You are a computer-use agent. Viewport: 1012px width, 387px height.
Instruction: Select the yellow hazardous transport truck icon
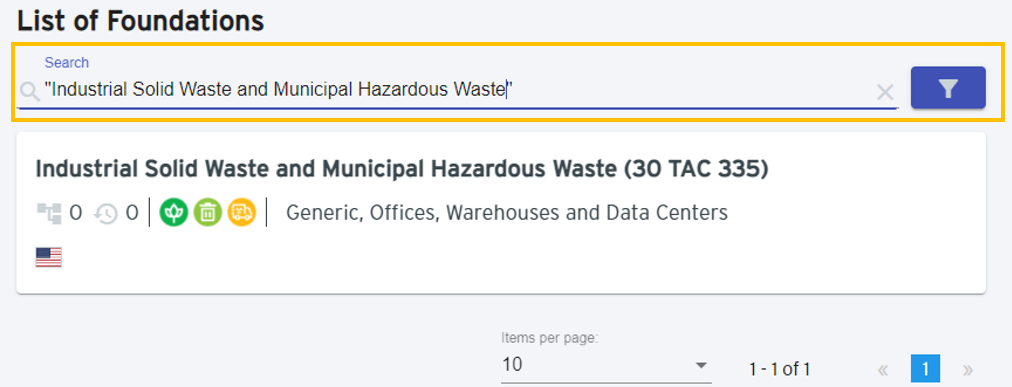[242, 212]
